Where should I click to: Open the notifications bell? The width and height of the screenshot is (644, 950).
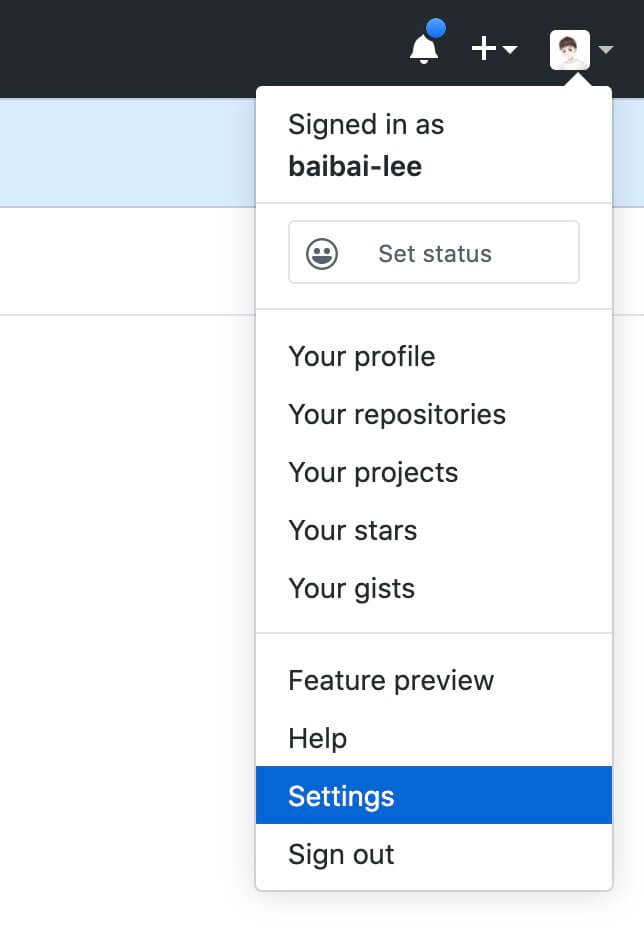[424, 49]
